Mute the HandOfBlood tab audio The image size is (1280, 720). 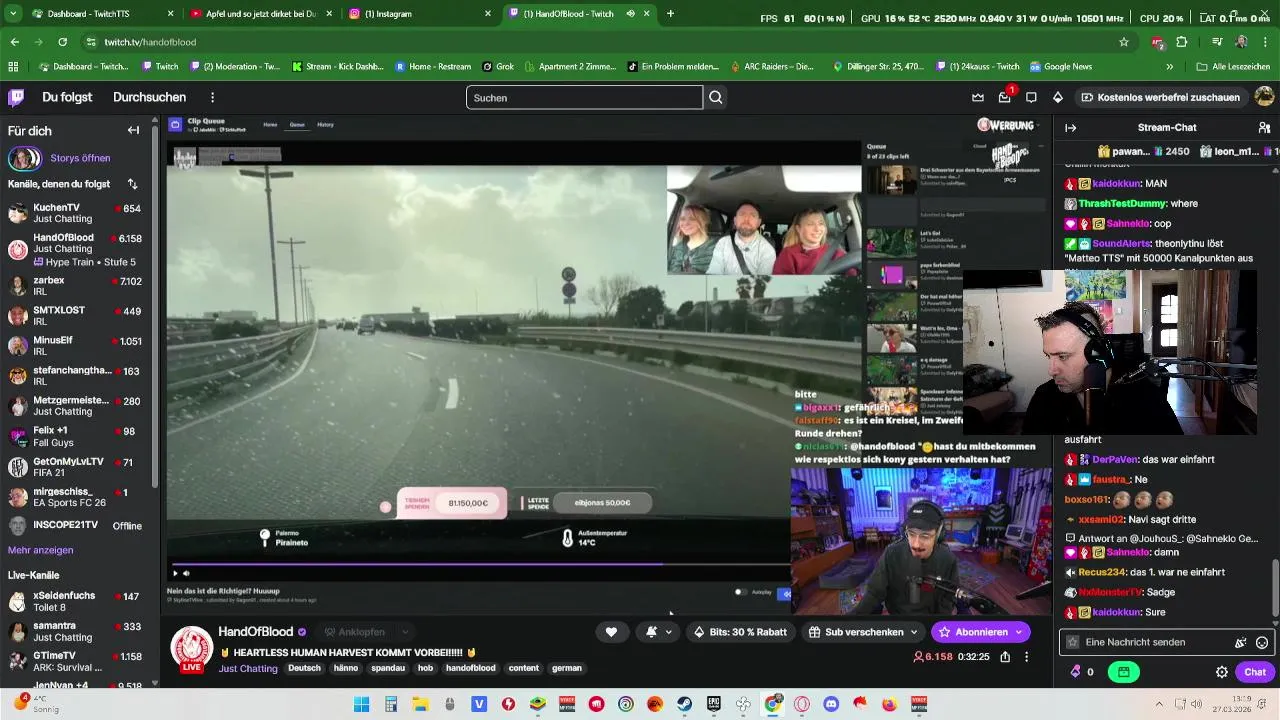click(631, 14)
